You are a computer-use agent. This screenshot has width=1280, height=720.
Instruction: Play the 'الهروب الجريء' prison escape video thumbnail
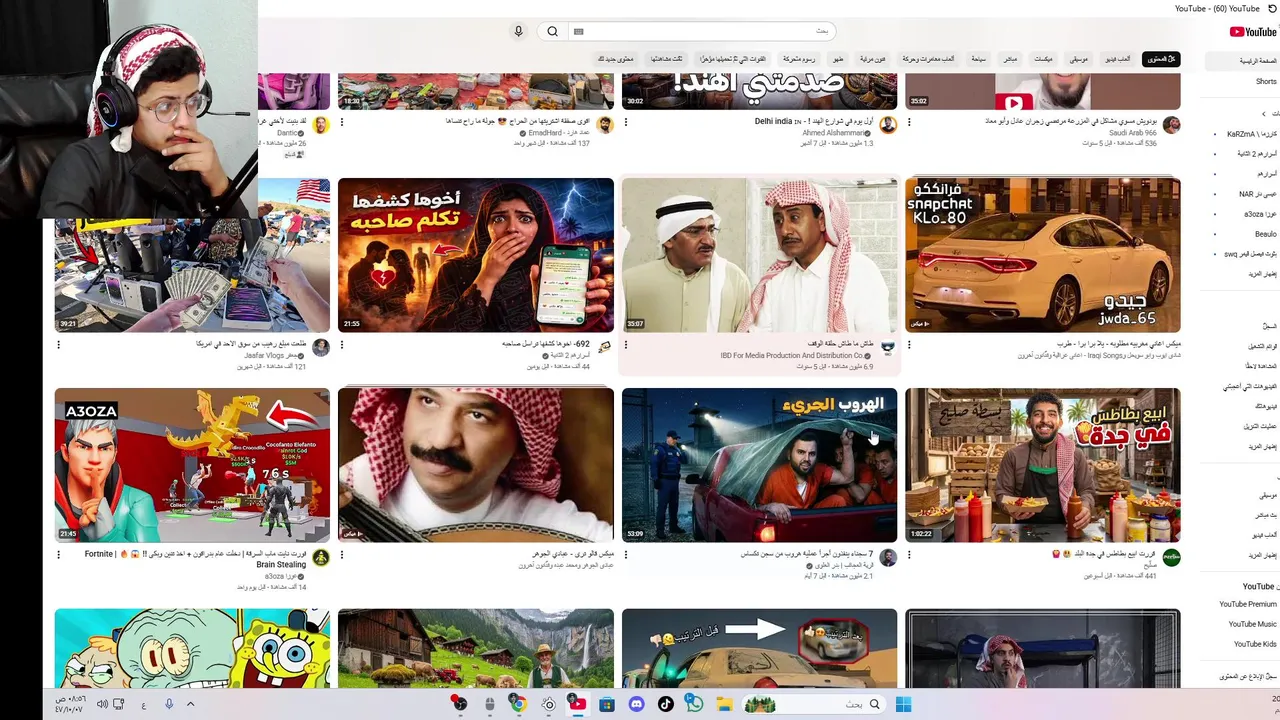click(x=759, y=465)
